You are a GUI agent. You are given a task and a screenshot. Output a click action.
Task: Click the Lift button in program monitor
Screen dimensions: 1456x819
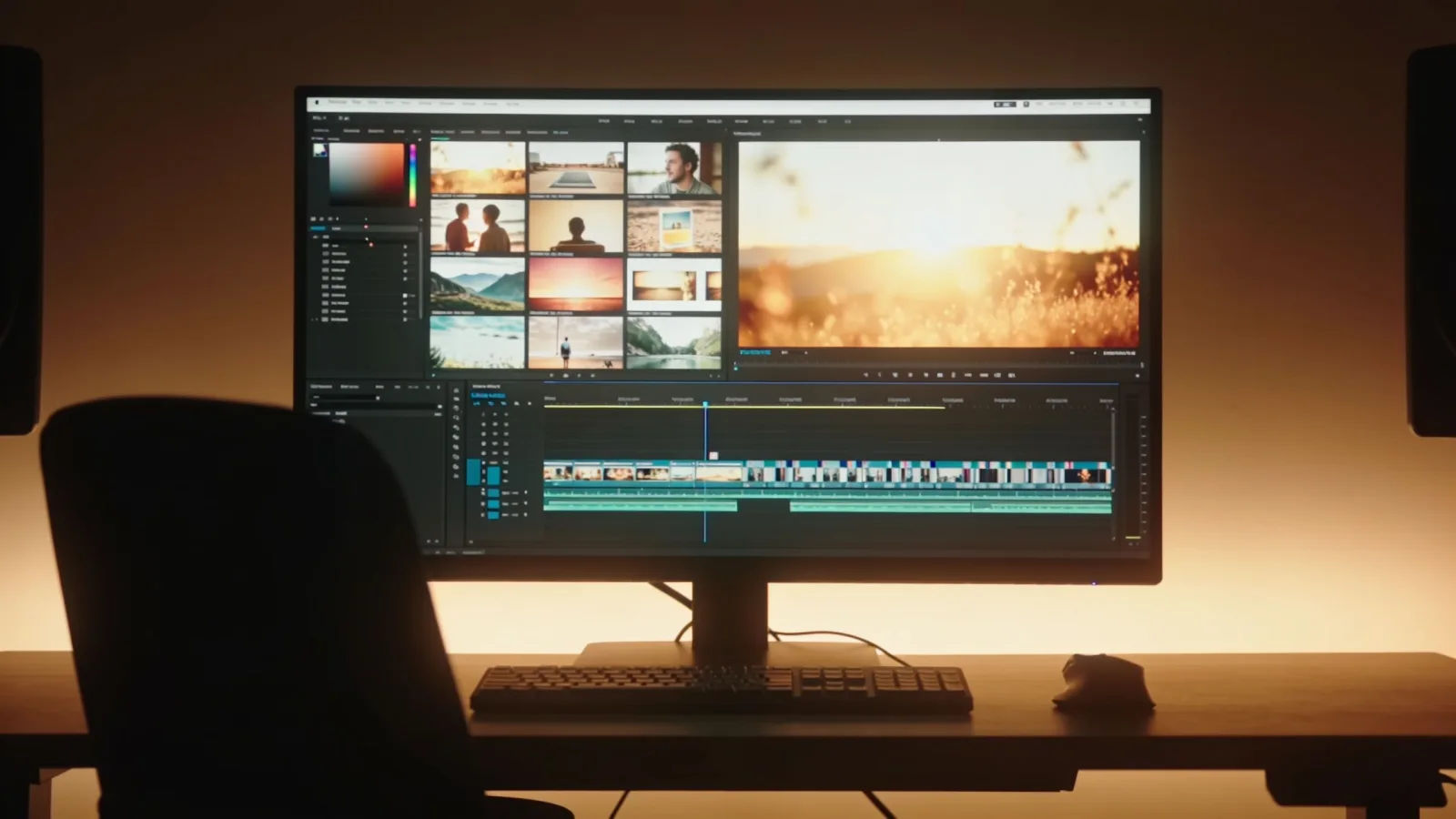coord(984,375)
